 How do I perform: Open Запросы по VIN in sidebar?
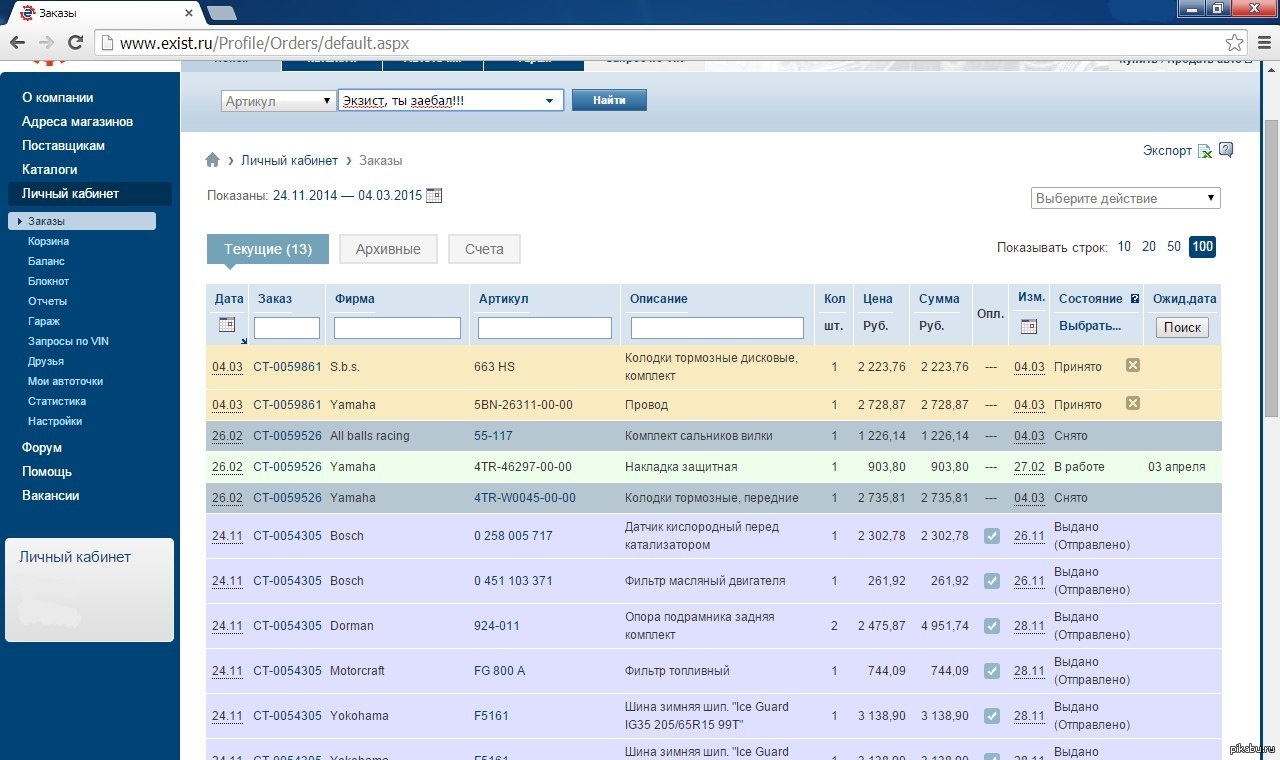pyautogui.click(x=68, y=341)
